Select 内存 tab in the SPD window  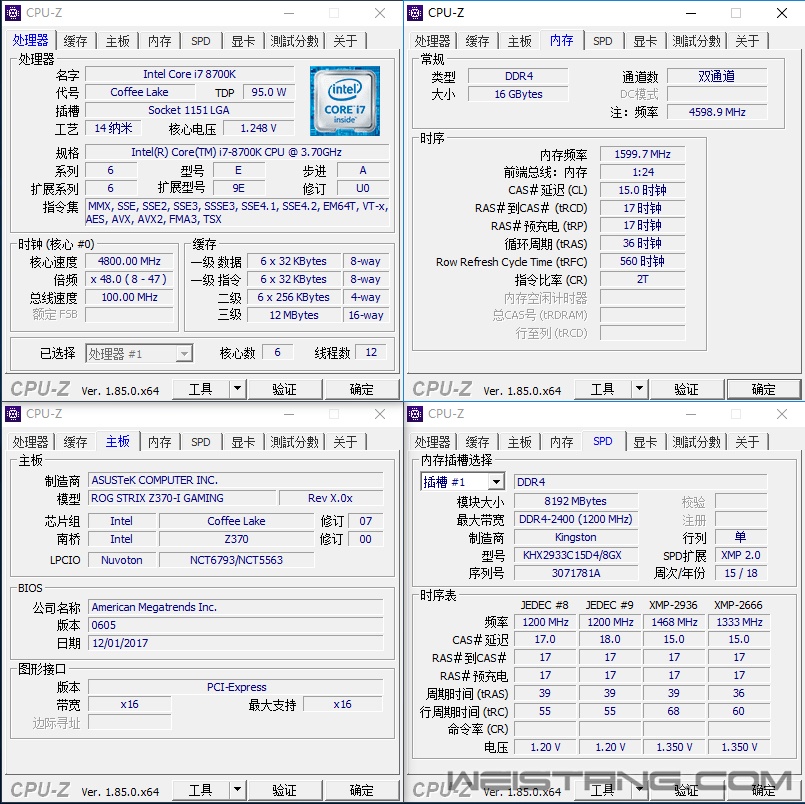pos(562,442)
